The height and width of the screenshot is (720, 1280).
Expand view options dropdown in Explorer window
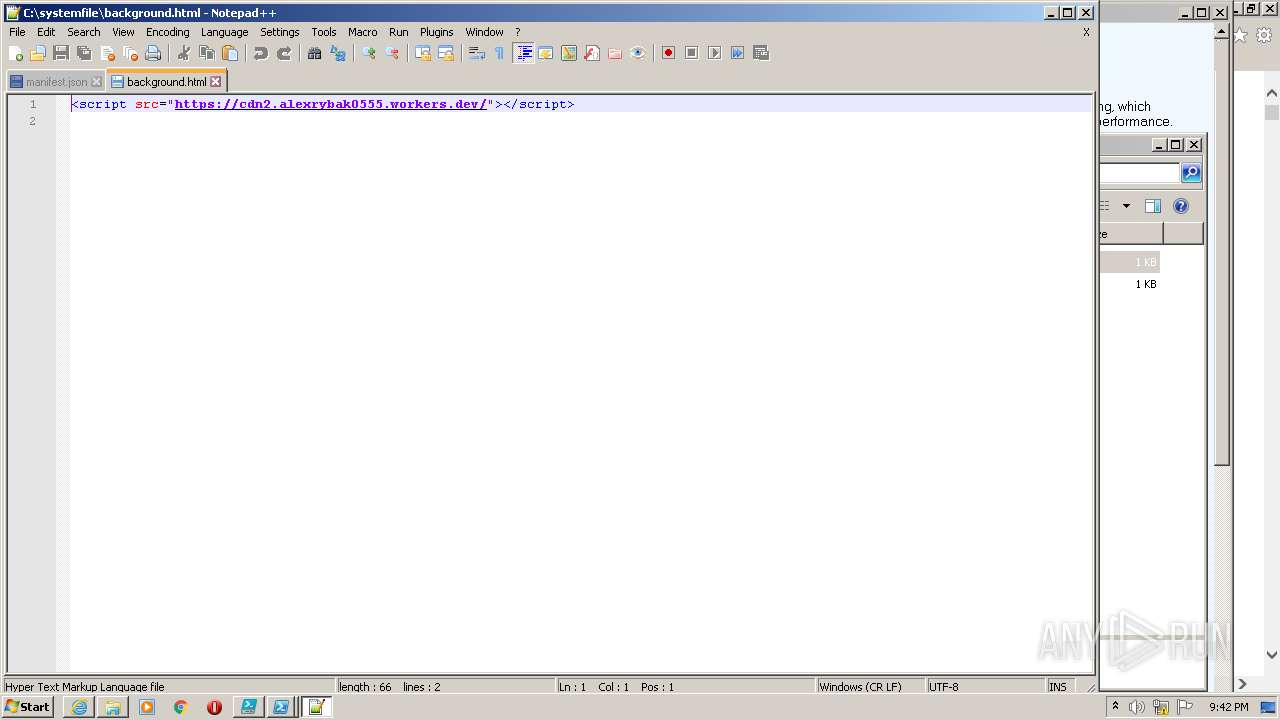click(x=1126, y=206)
